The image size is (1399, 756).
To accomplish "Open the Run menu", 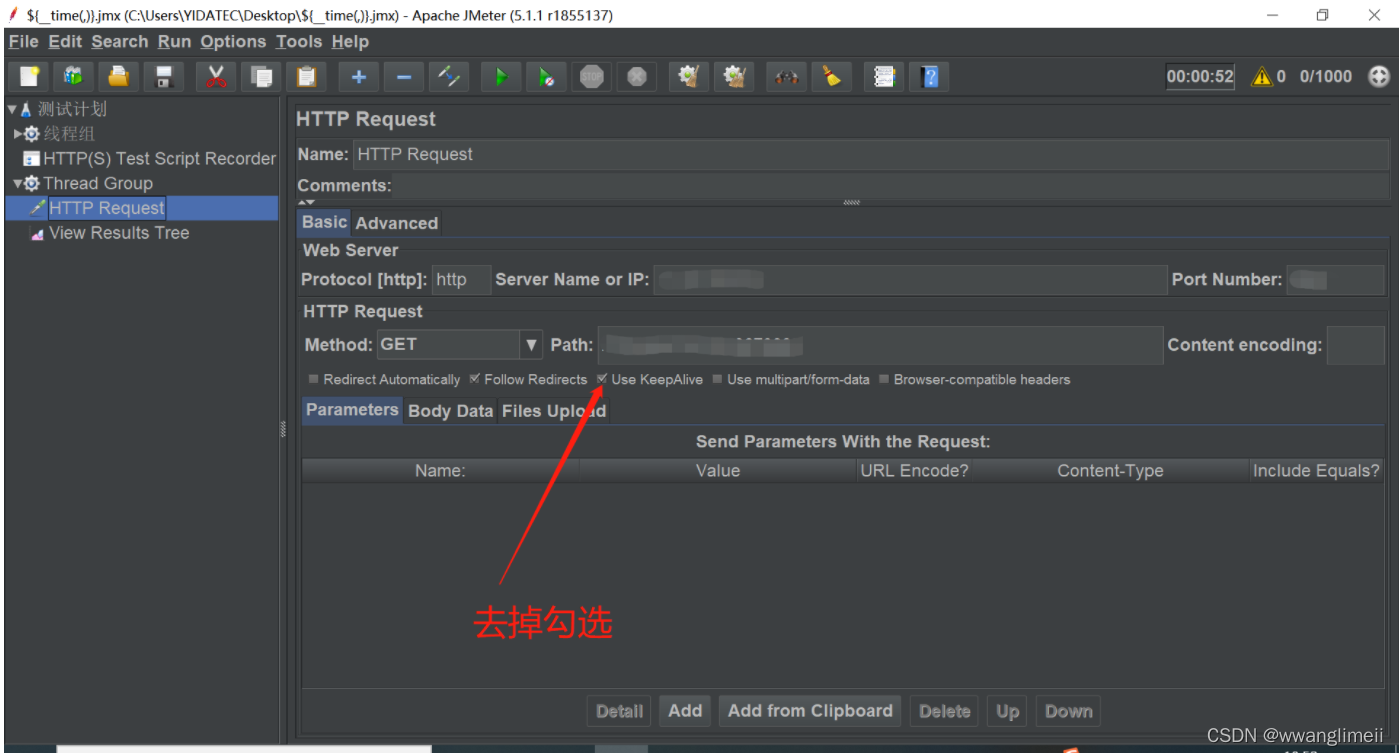I will (x=174, y=42).
